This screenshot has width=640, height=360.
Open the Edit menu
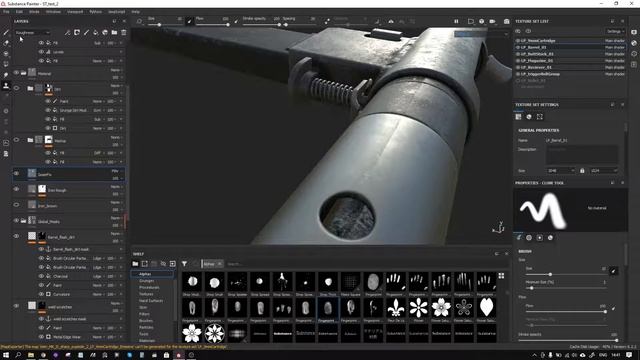[x=19, y=12]
